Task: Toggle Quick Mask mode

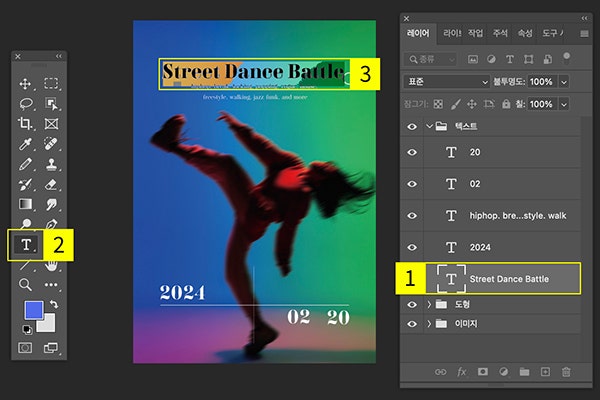Action: (25, 348)
